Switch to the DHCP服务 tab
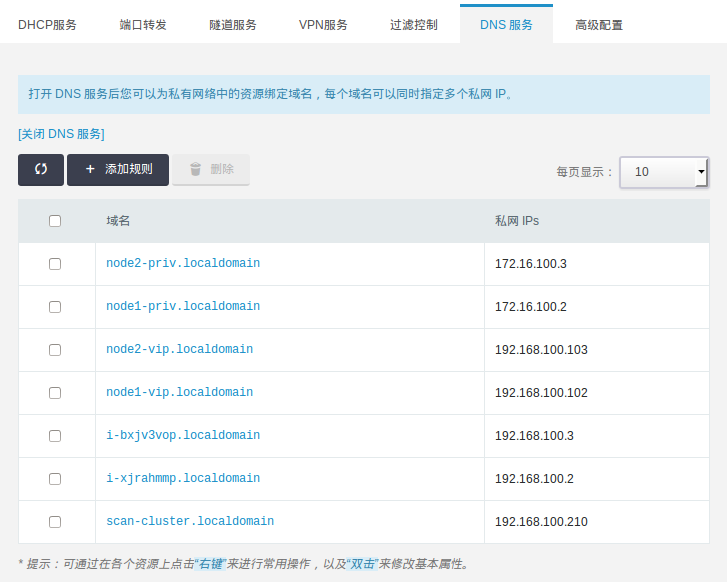727x582 pixels. pyautogui.click(x=47, y=24)
